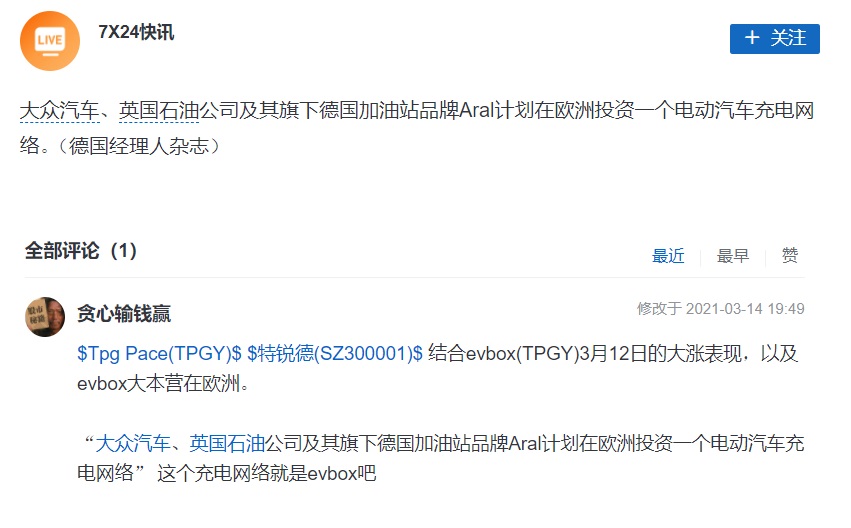Click 英国石油 link in the comment quote

[x=227, y=444]
